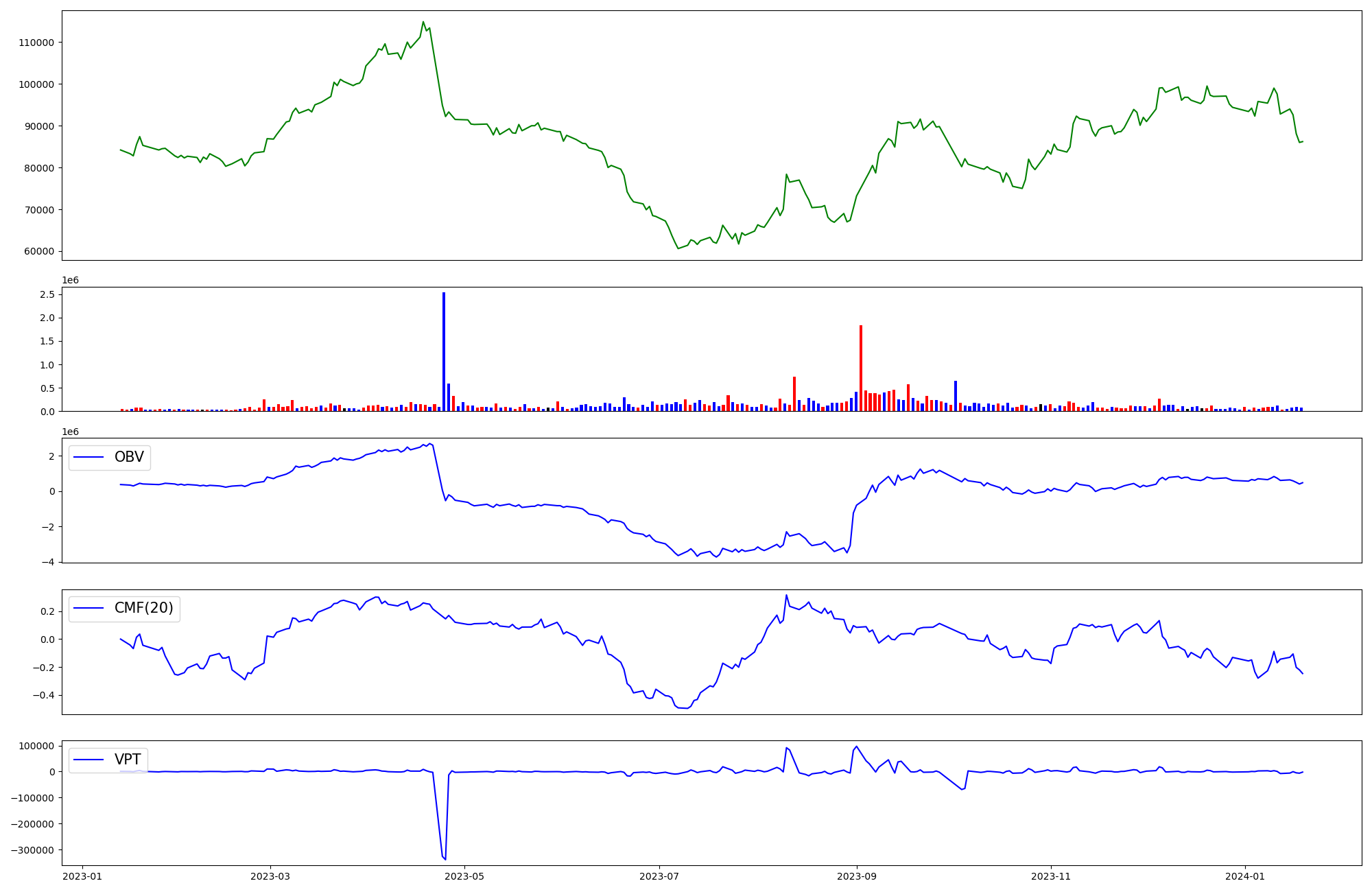Viewport: 1372px width, 892px height.
Task: Click the blue line sample in OBV legend
Action: point(88,458)
